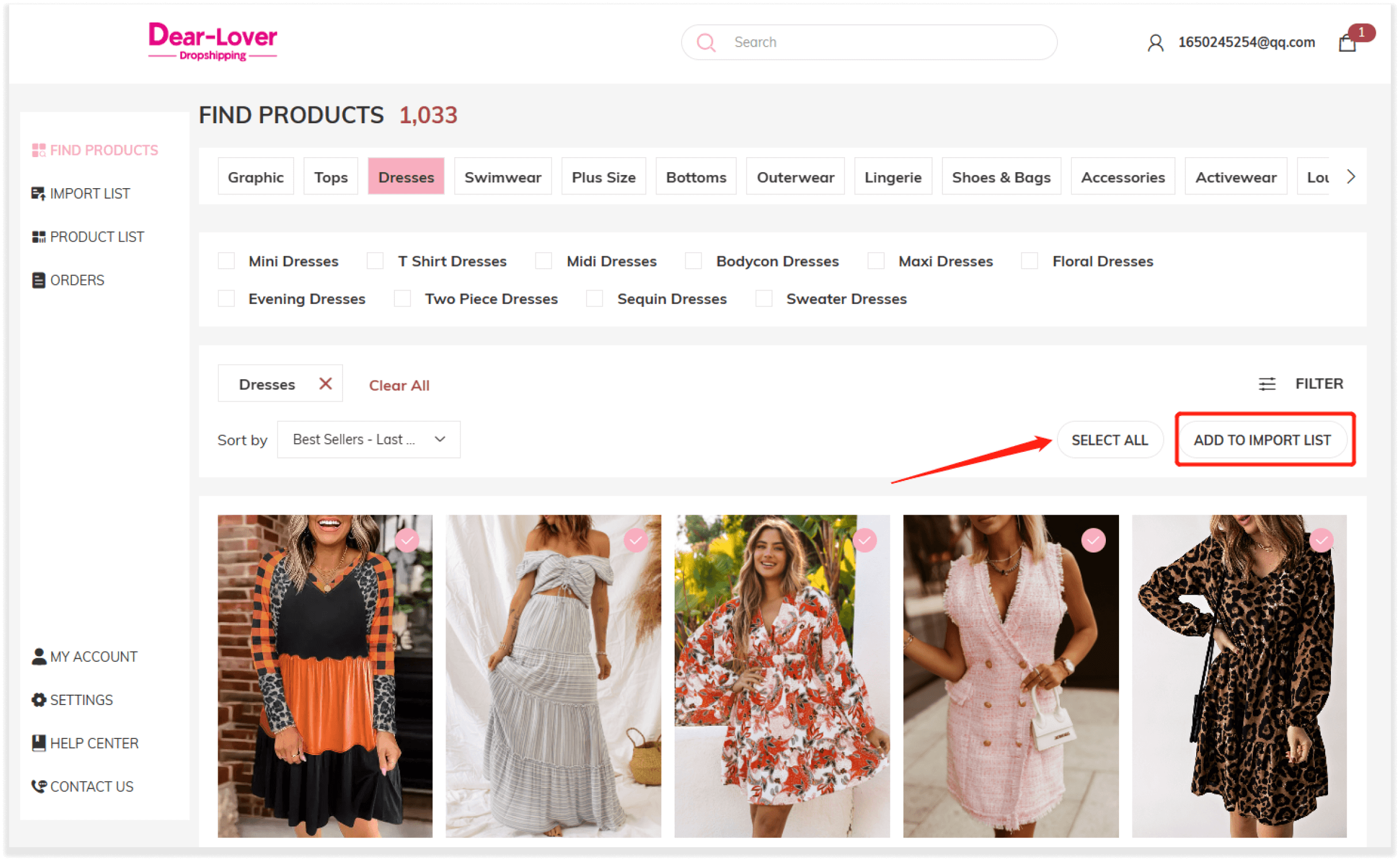
Task: Click the user account icon next to email
Action: pyautogui.click(x=1155, y=43)
